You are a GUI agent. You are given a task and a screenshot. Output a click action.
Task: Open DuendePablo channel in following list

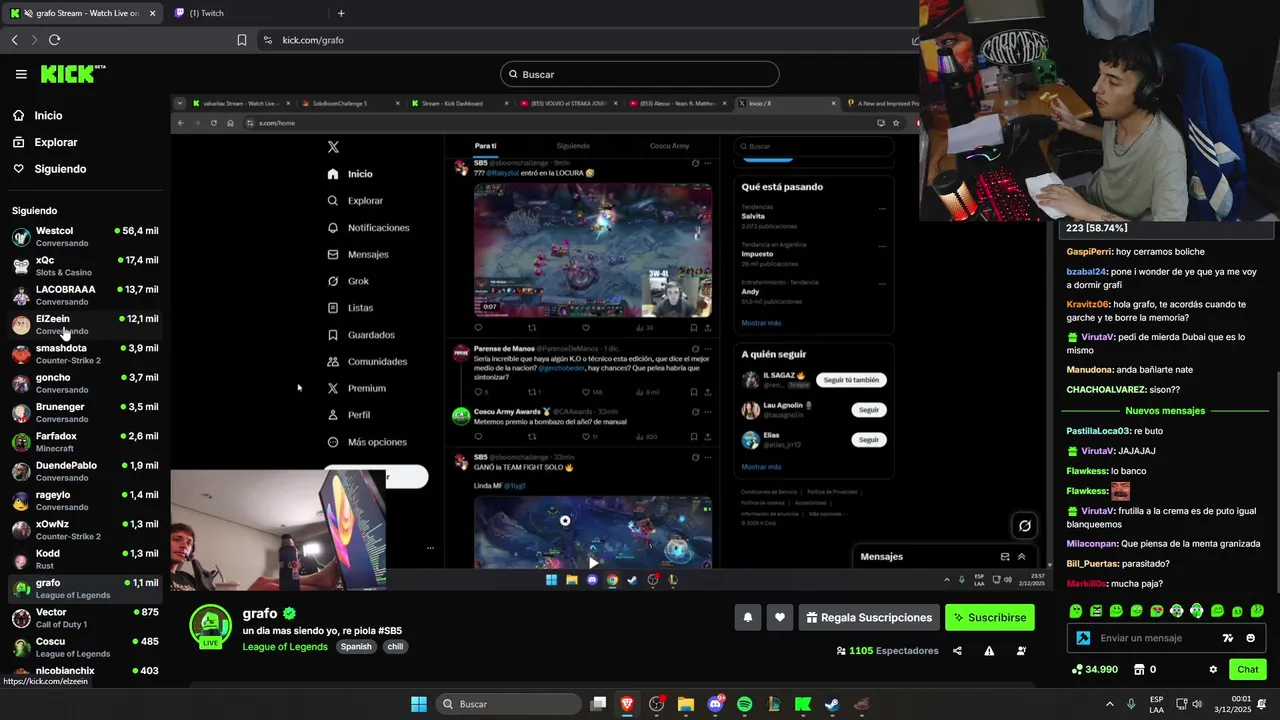point(85,471)
